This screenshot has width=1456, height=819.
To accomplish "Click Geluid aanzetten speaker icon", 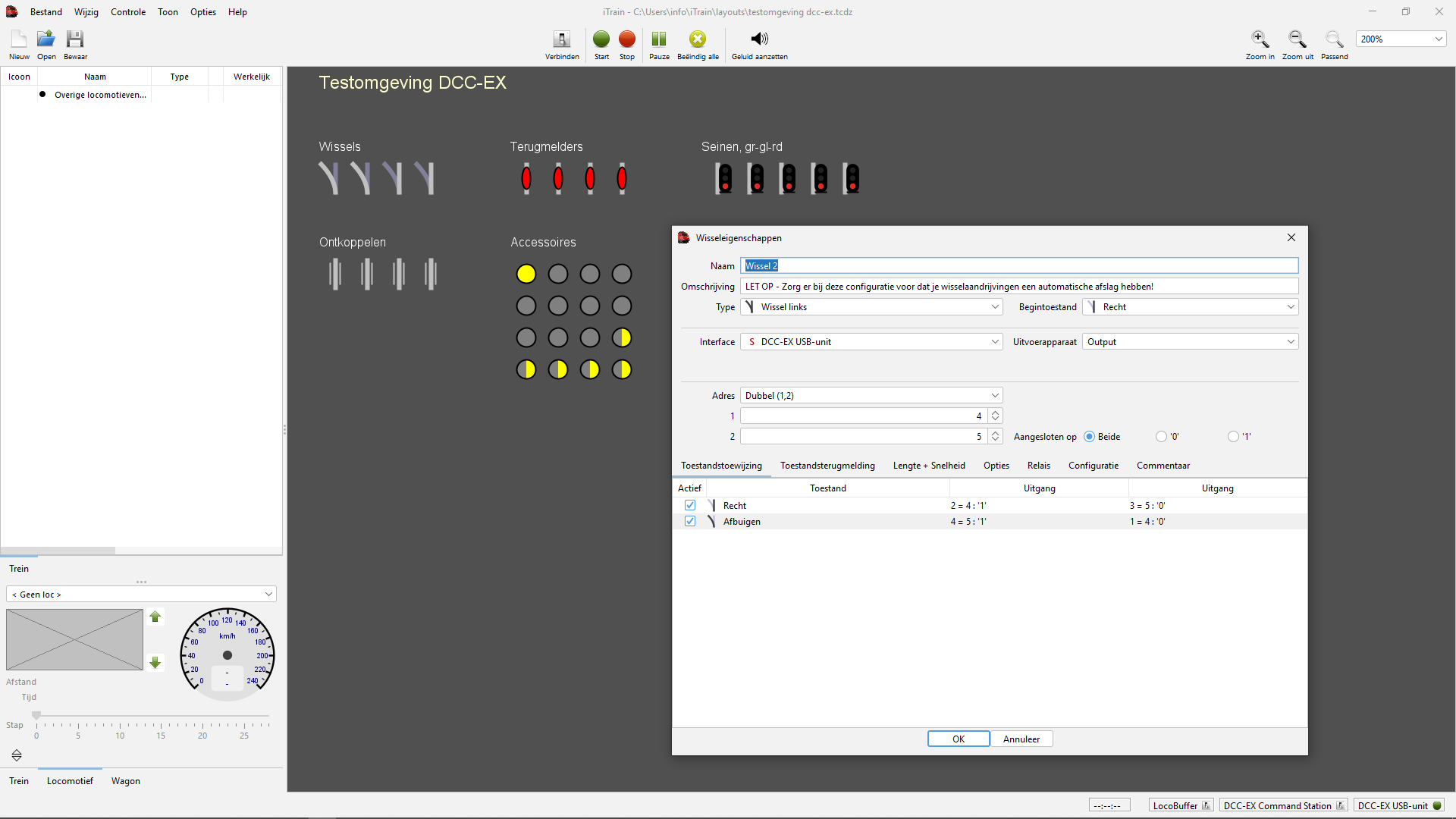I will [759, 39].
